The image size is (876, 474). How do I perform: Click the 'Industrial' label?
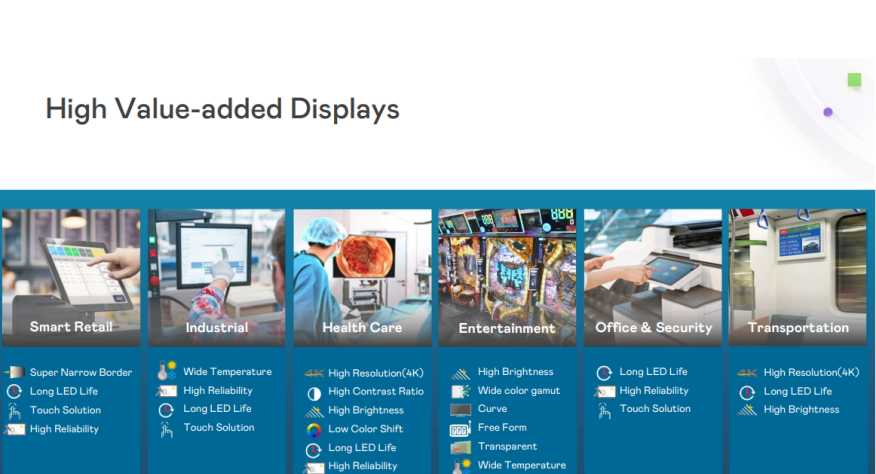(217, 328)
